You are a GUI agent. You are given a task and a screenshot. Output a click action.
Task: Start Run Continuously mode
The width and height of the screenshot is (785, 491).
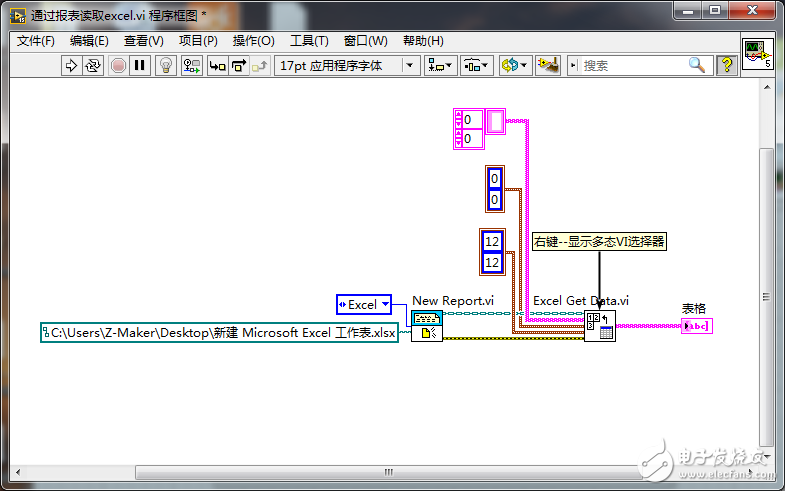93,66
